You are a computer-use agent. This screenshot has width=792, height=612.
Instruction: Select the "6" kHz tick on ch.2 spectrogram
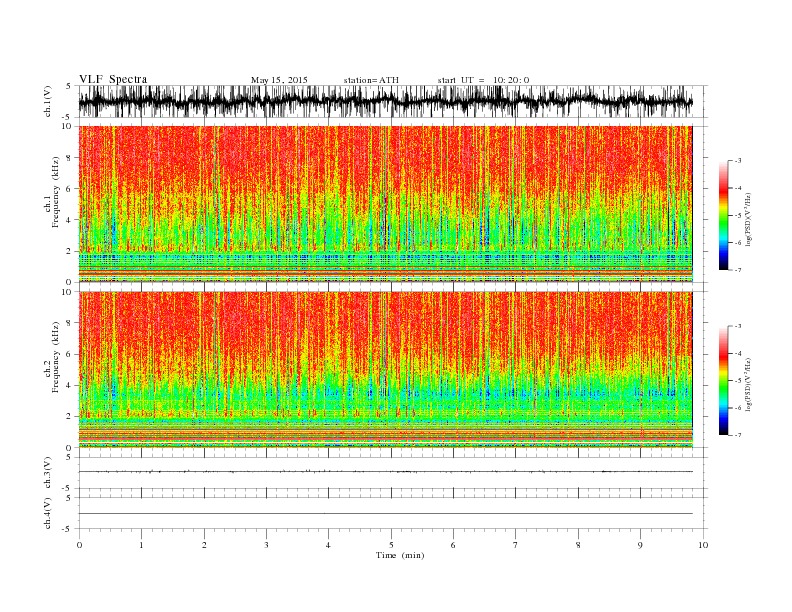(x=70, y=354)
